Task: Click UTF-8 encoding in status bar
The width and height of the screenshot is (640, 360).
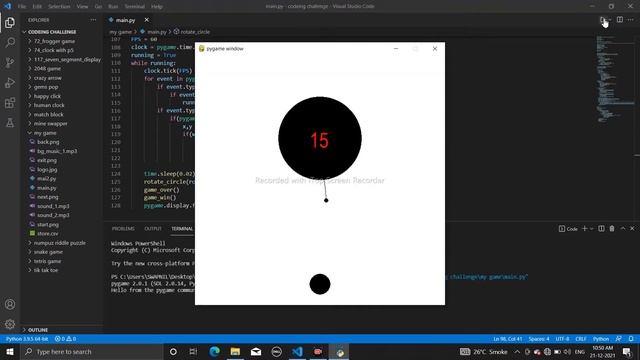Action: pyautogui.click(x=562, y=339)
